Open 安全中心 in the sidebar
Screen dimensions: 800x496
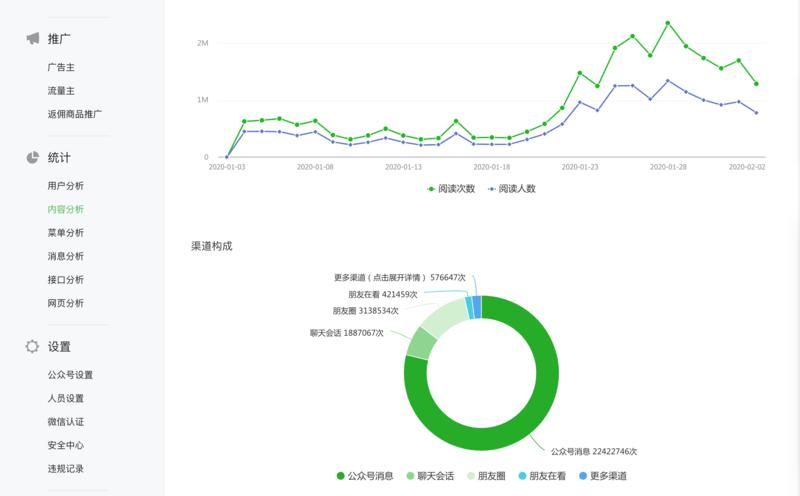(66, 445)
